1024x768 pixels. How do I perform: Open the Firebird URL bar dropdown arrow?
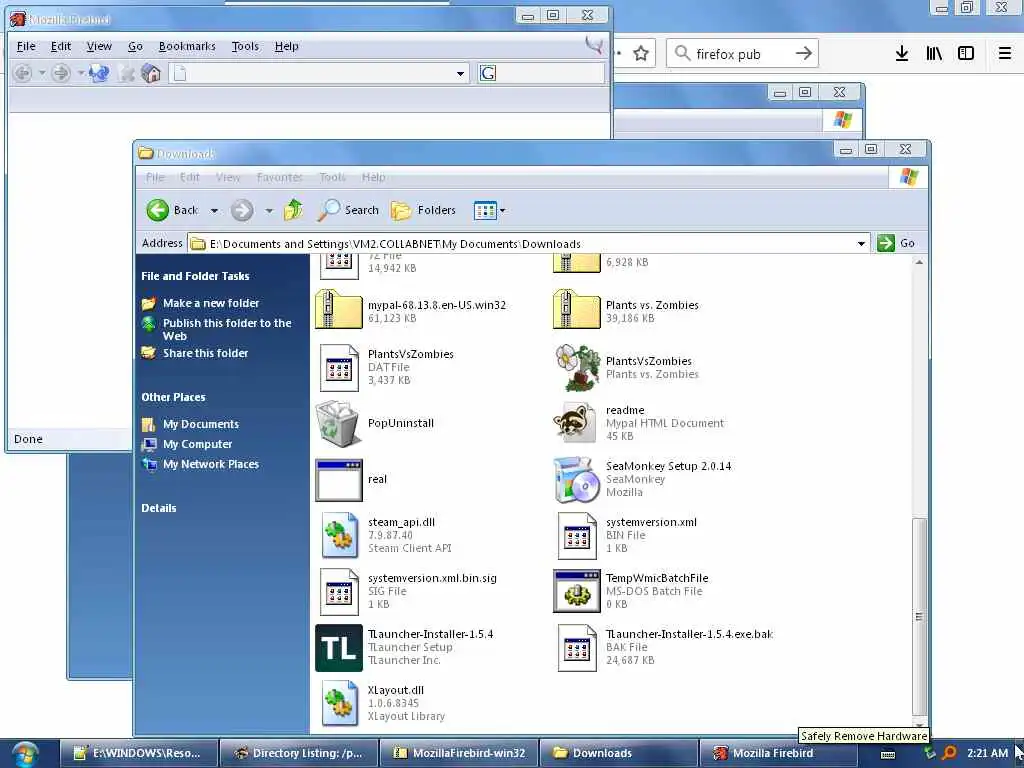(x=460, y=74)
